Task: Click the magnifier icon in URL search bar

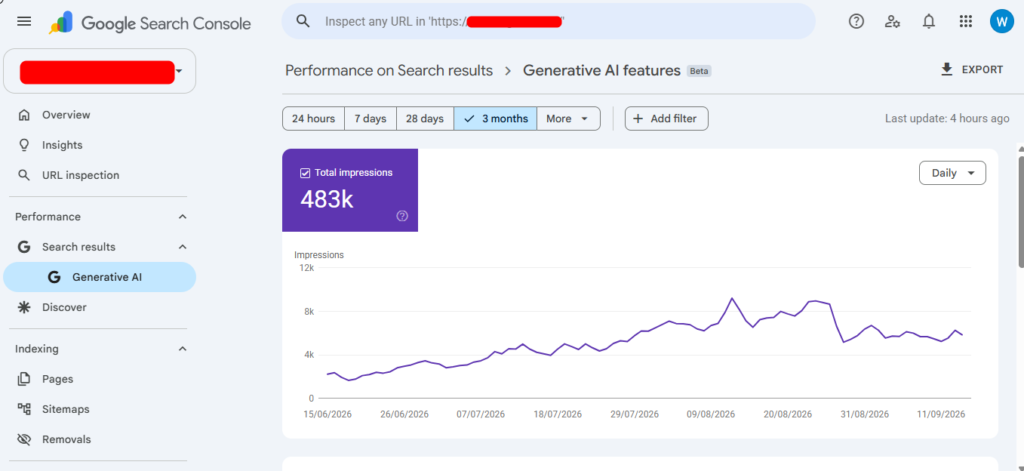Action: [x=302, y=21]
